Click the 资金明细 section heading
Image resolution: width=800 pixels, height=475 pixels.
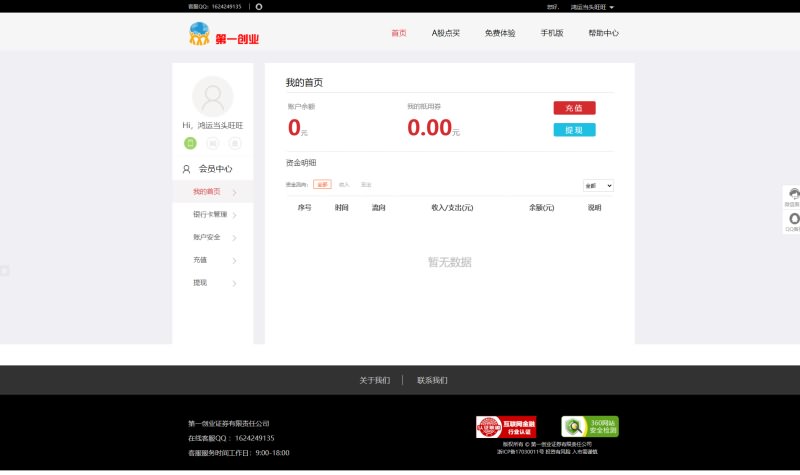(x=301, y=163)
